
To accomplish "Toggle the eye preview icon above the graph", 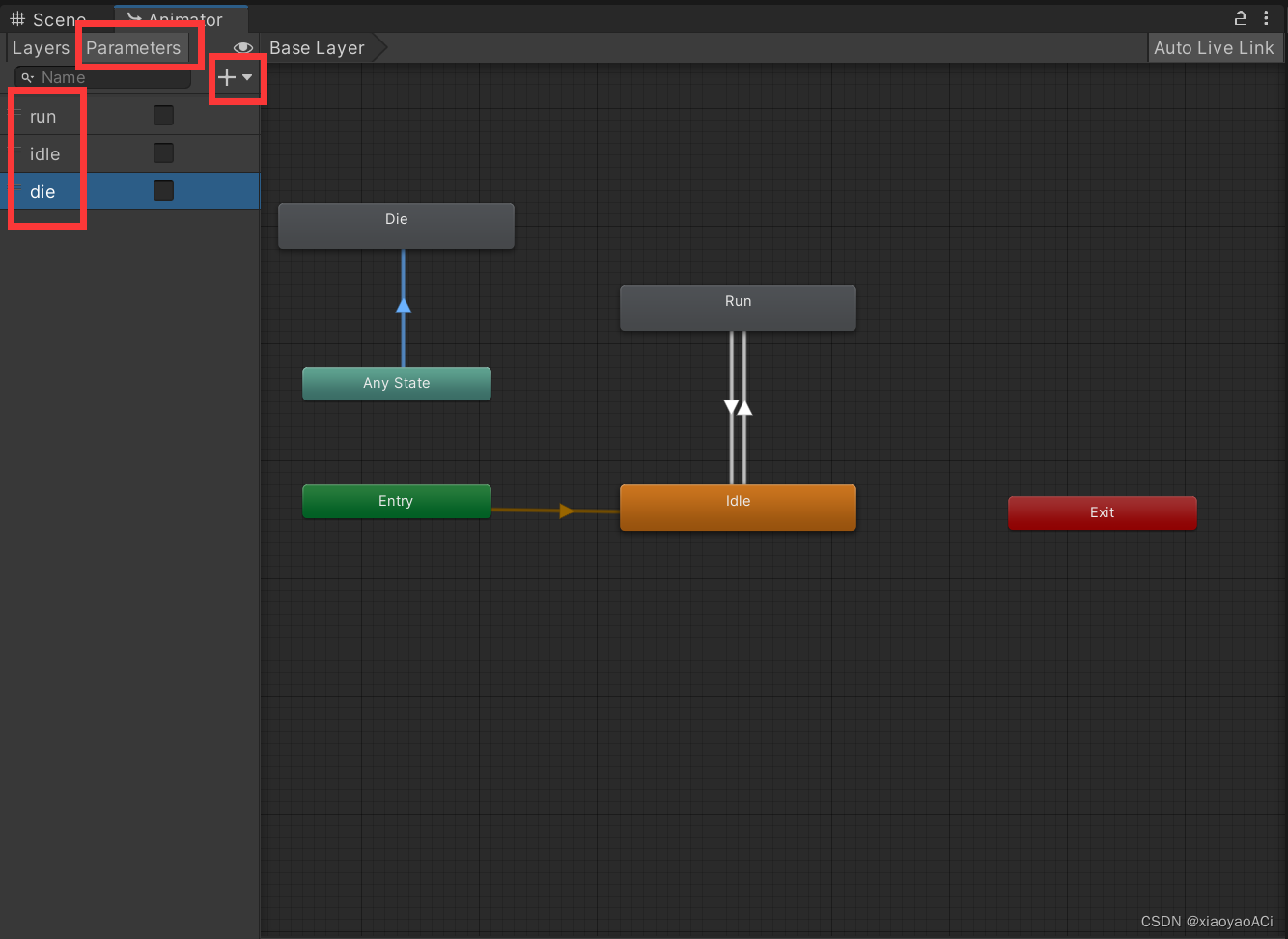I will point(243,47).
